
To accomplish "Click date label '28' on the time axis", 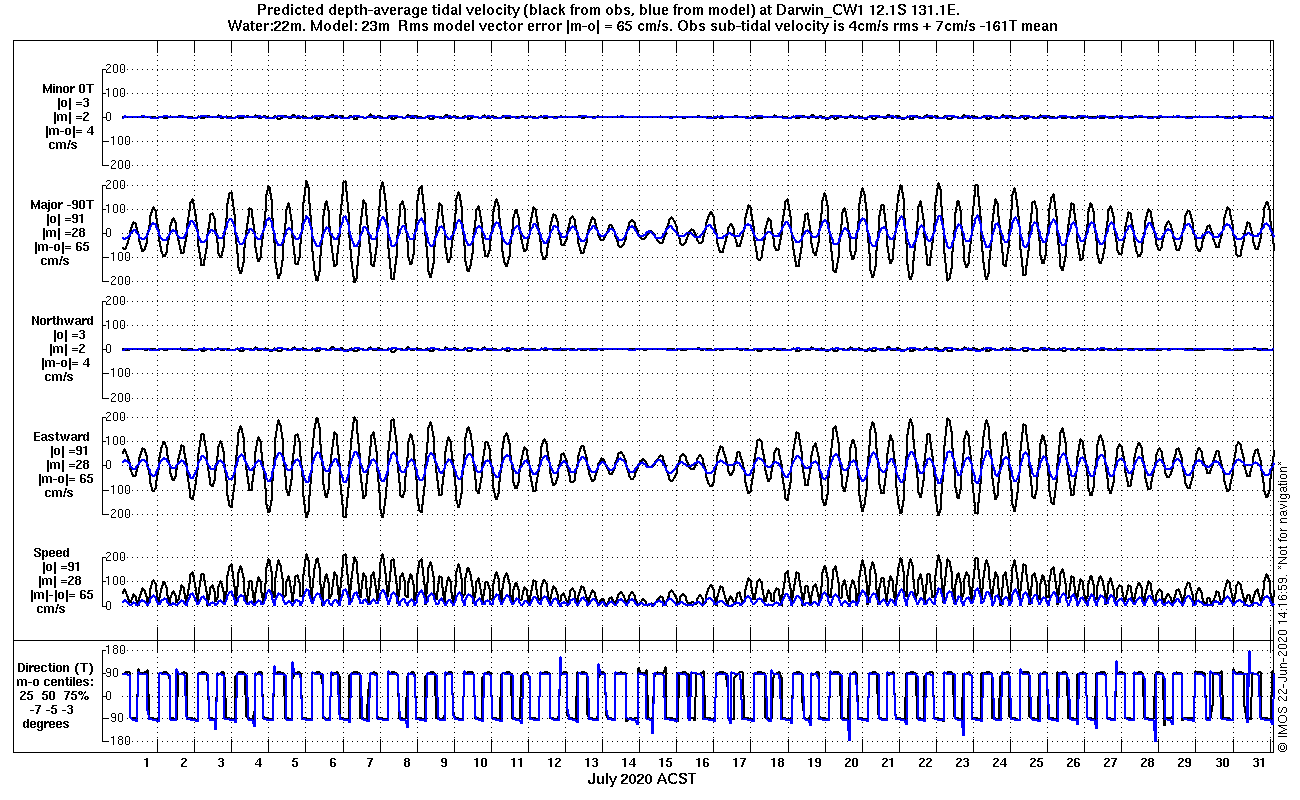I will [x=1147, y=762].
